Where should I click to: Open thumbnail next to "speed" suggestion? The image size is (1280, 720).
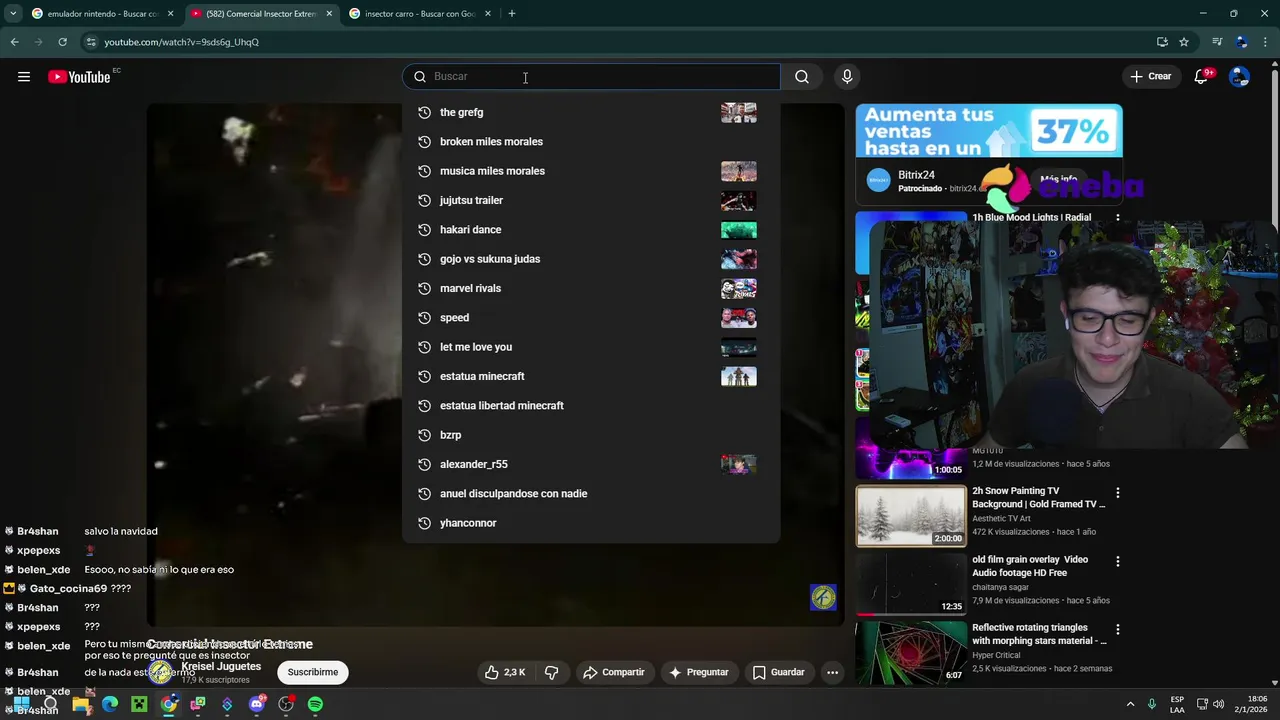[x=739, y=318]
